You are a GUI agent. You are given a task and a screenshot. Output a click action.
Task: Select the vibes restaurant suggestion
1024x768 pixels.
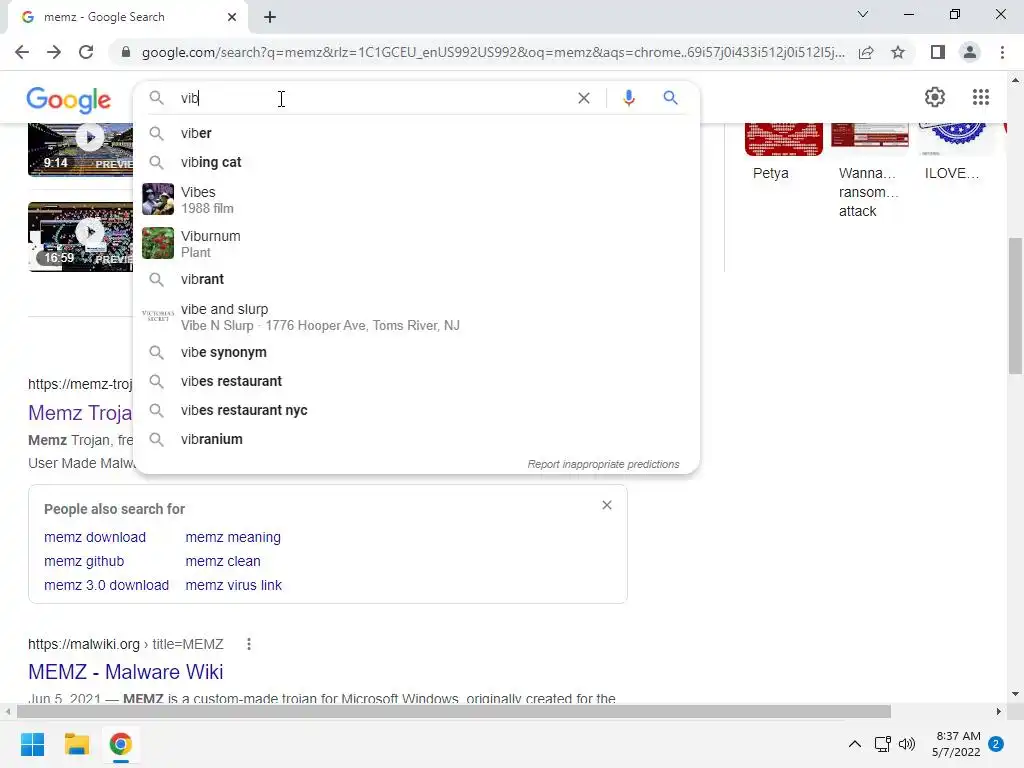coord(417,381)
